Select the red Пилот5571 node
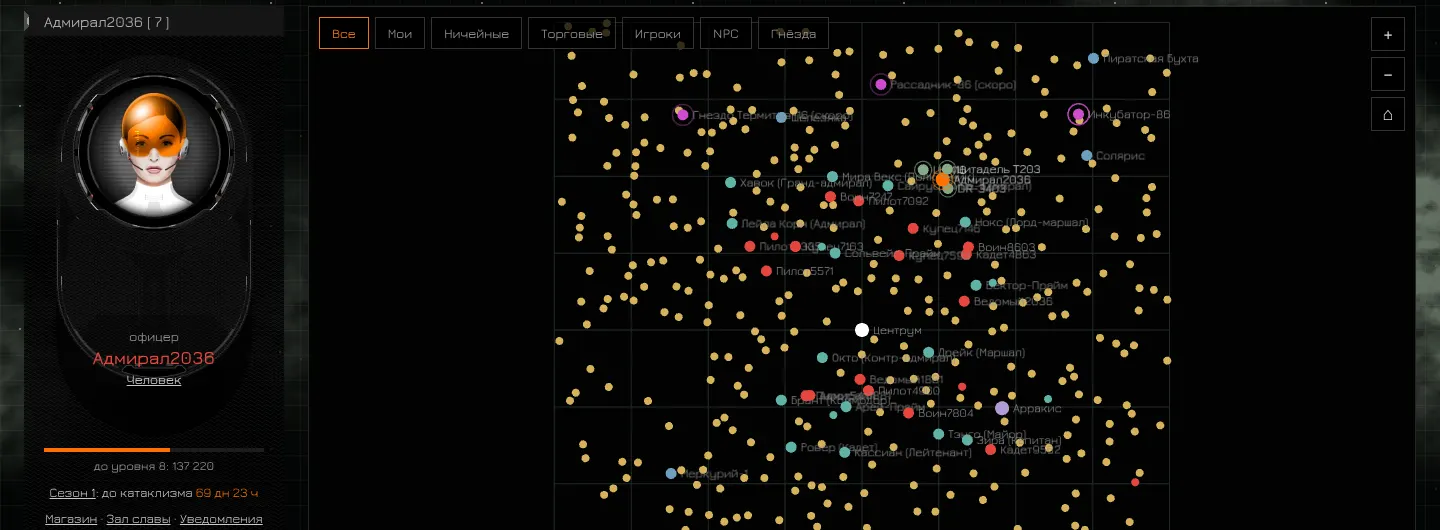Screen dimensions: 1440x530 click(766, 271)
